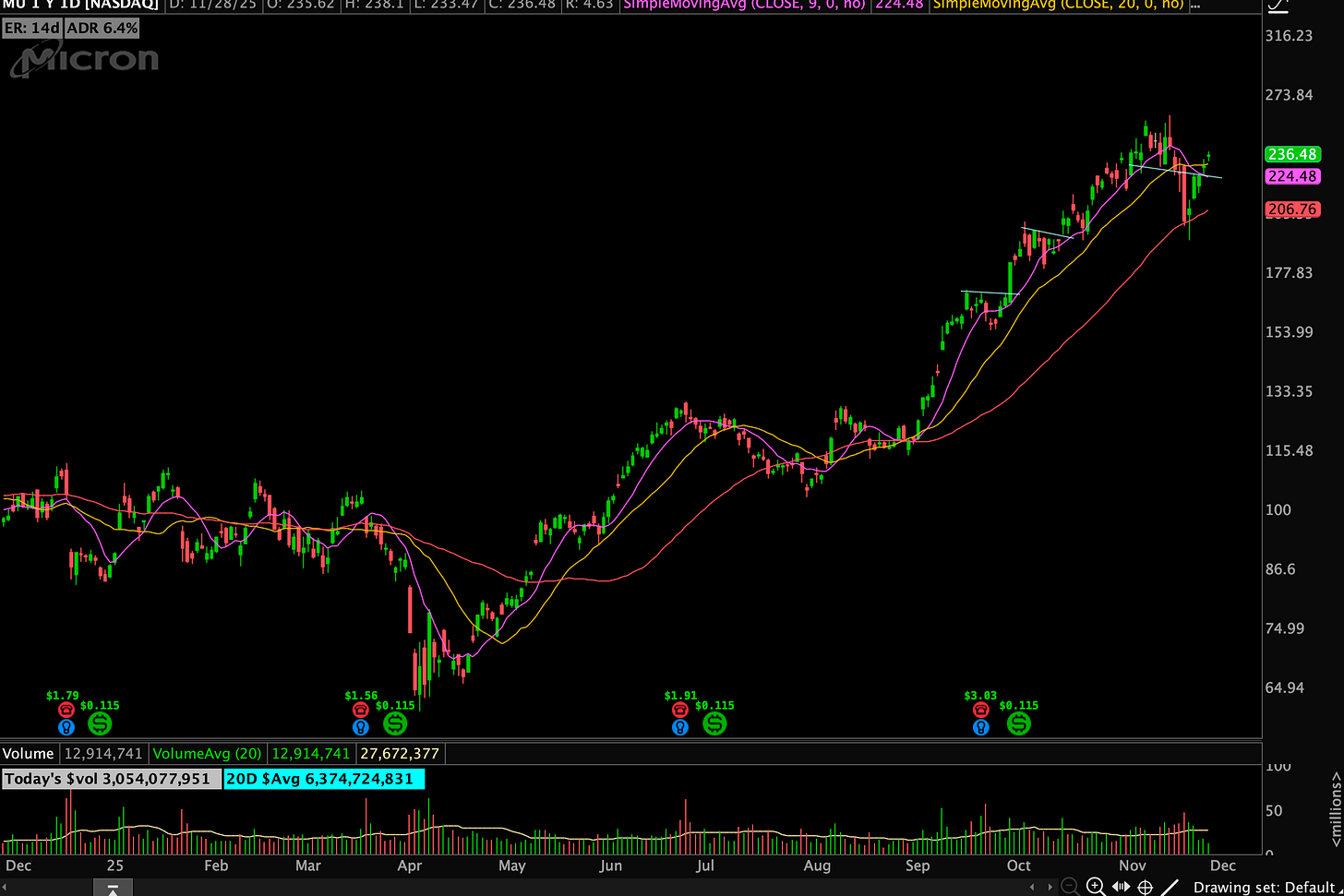
Task: Click the dividend dollar icon beside $1.91 earnings
Action: [714, 724]
